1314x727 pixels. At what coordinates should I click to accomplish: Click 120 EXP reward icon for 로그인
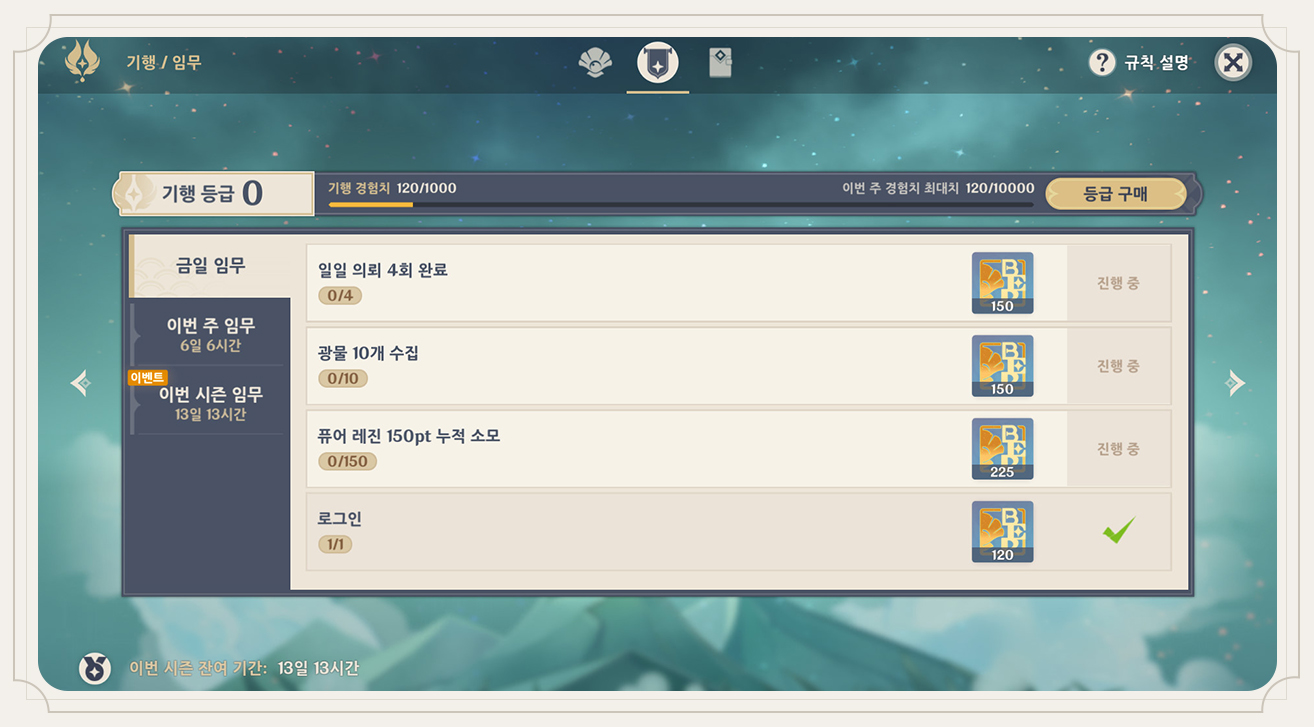tap(1002, 532)
